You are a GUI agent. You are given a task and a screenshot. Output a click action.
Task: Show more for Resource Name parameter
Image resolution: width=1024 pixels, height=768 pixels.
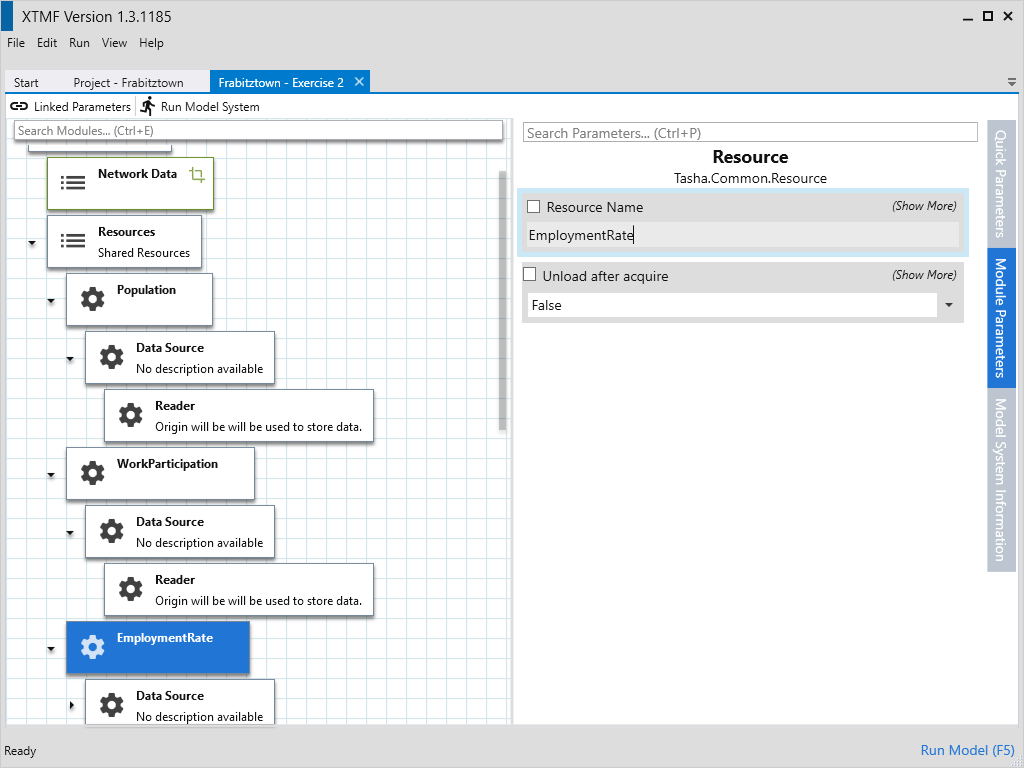tap(924, 206)
